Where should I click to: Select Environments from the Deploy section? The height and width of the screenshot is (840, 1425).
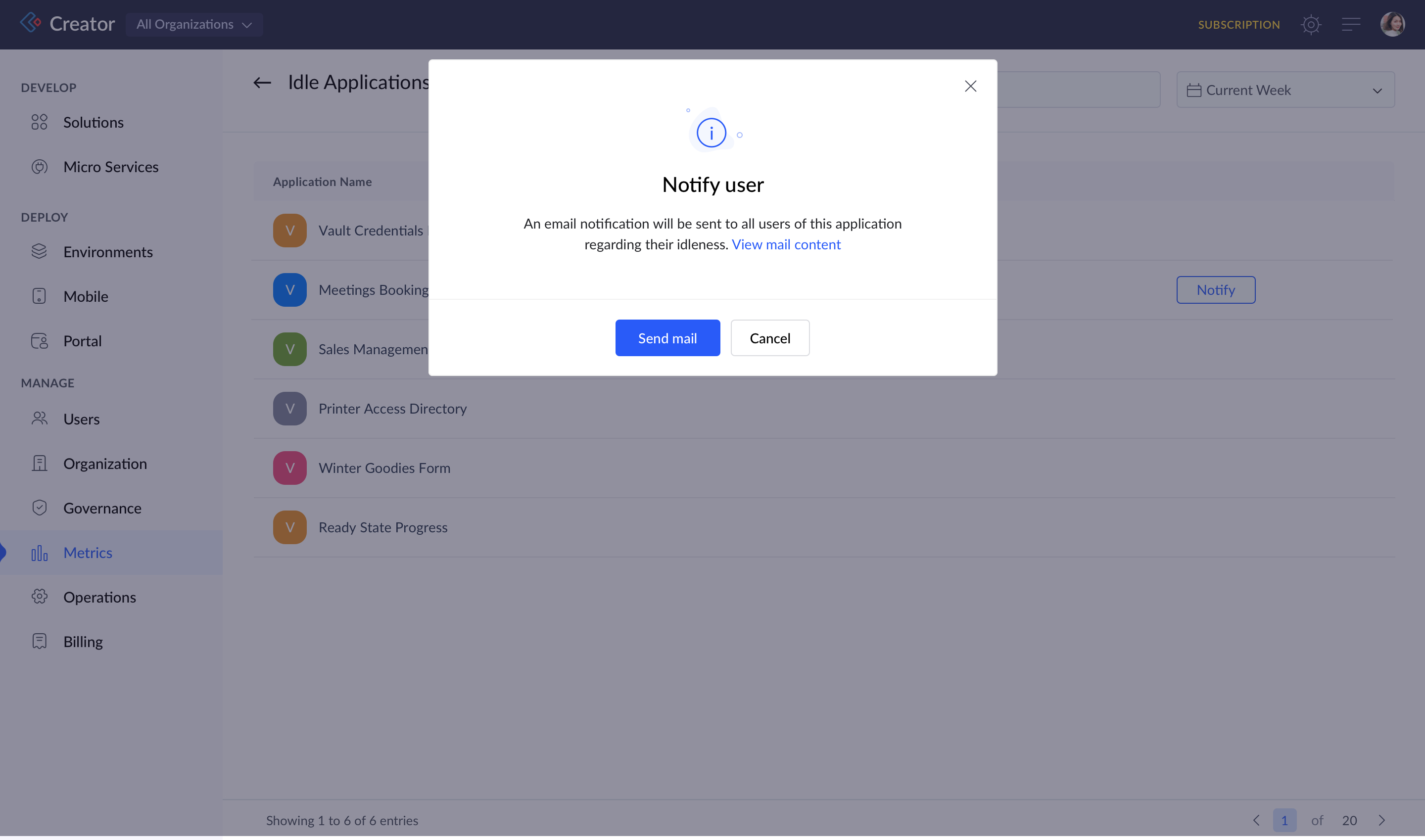pyautogui.click(x=107, y=252)
